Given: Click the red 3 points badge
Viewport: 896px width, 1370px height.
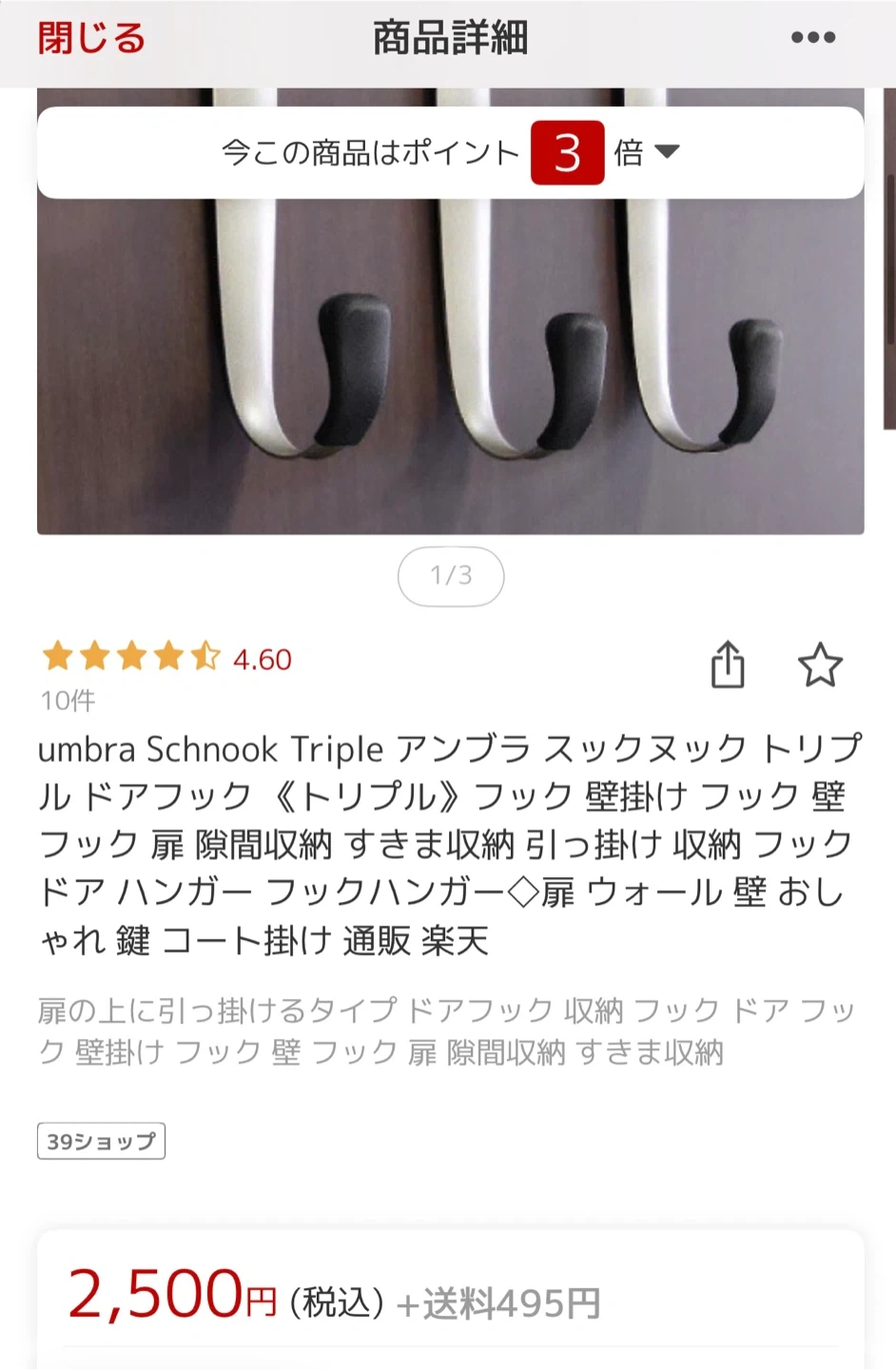Looking at the screenshot, I should click(568, 152).
